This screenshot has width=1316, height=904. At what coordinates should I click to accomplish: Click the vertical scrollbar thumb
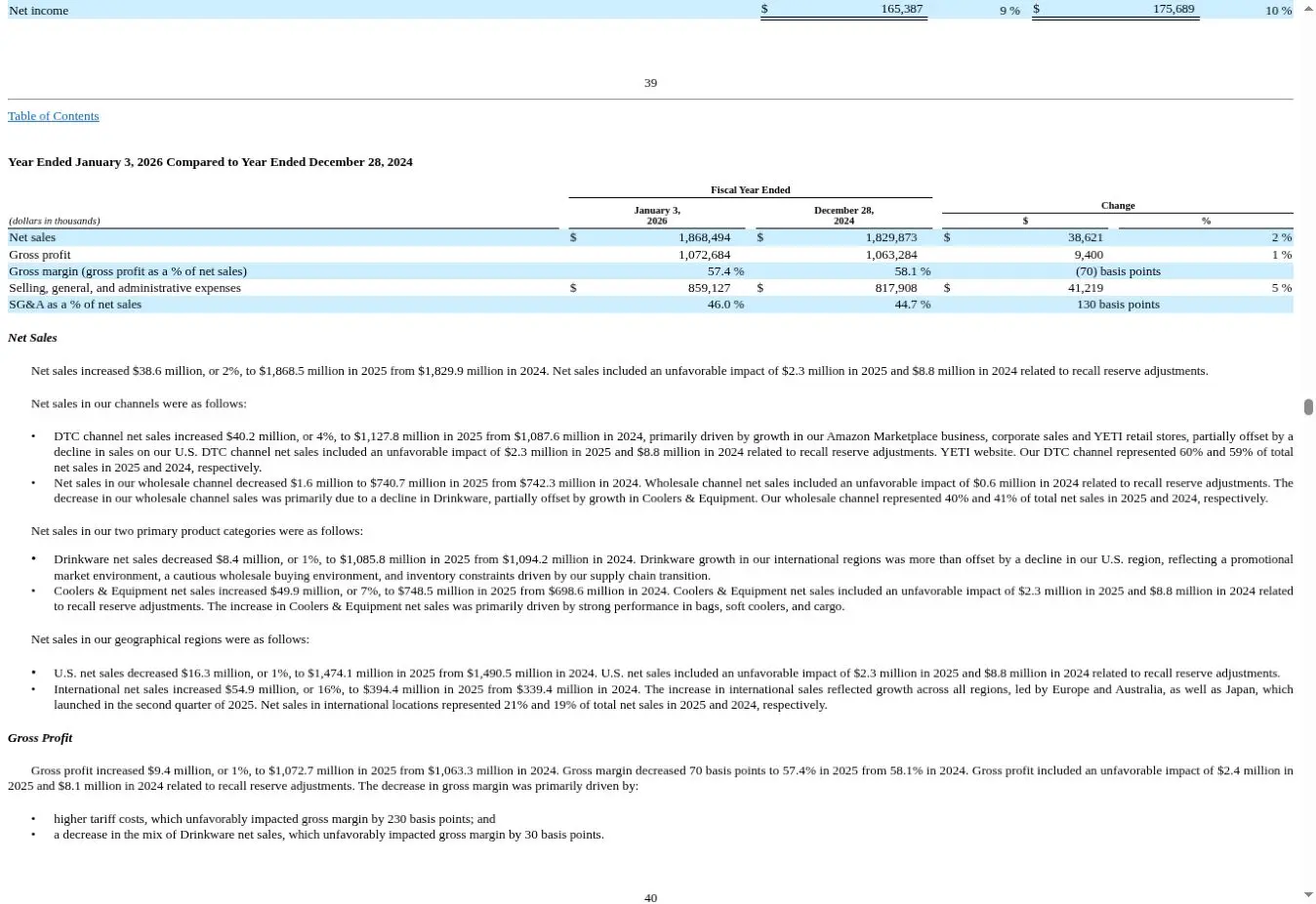(1308, 406)
